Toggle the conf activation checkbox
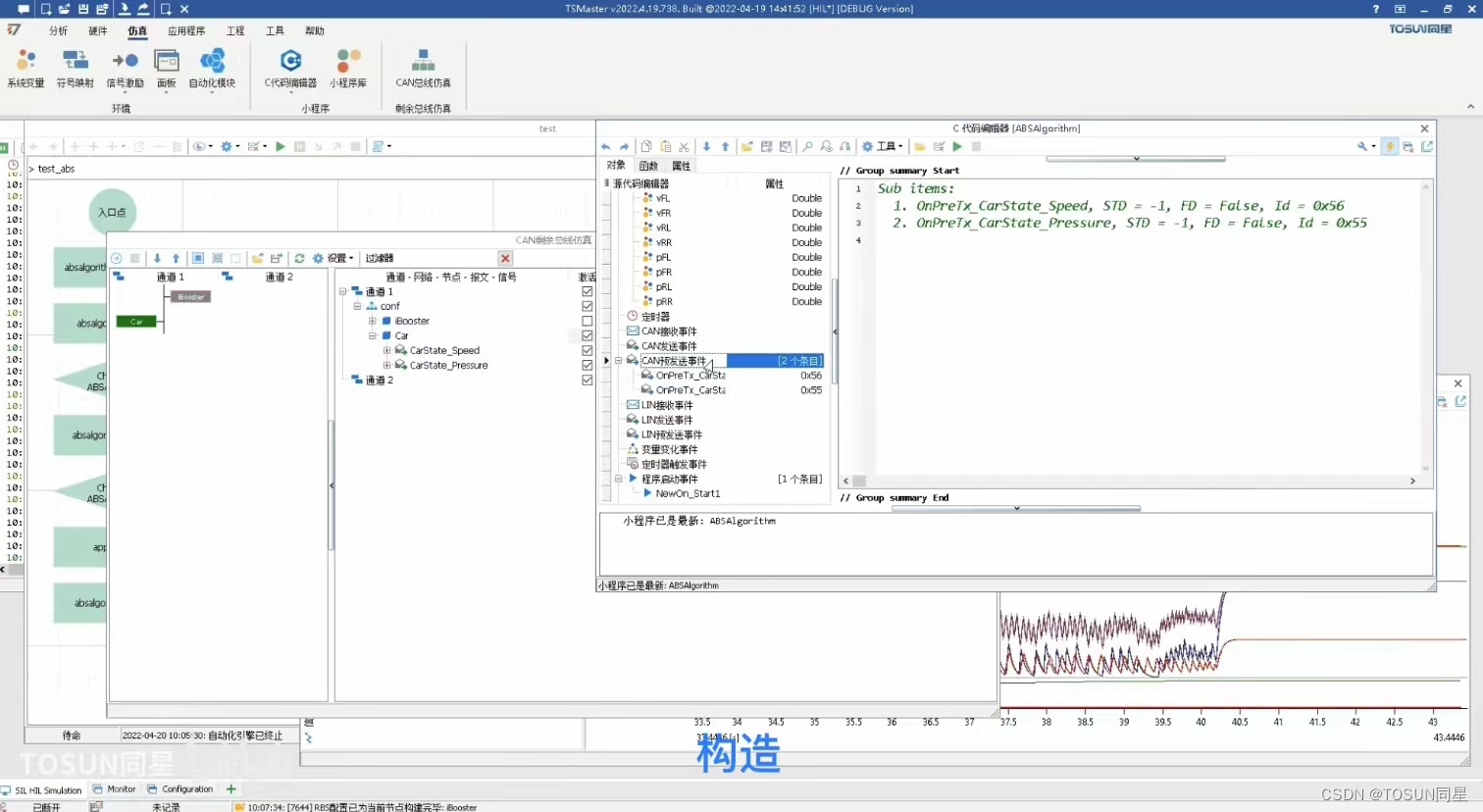This screenshot has height=812, width=1483. [587, 306]
